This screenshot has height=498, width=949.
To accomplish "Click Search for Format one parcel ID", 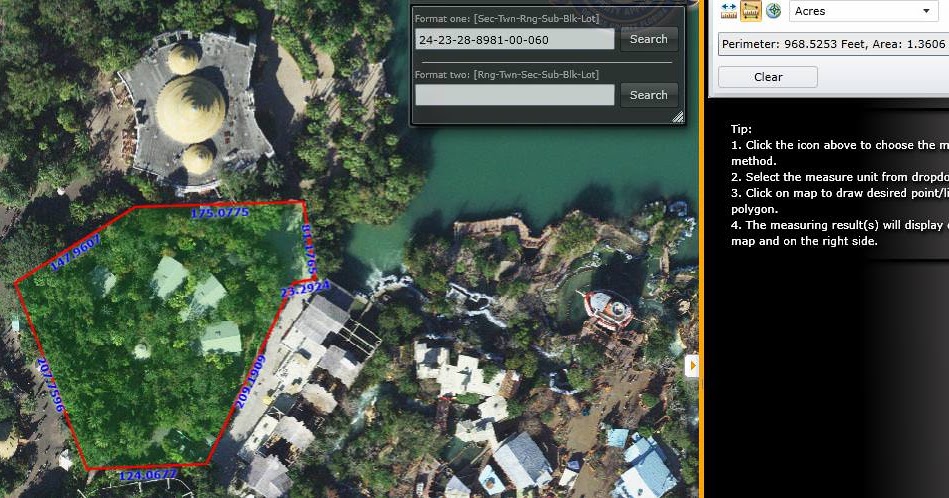I will (648, 39).
